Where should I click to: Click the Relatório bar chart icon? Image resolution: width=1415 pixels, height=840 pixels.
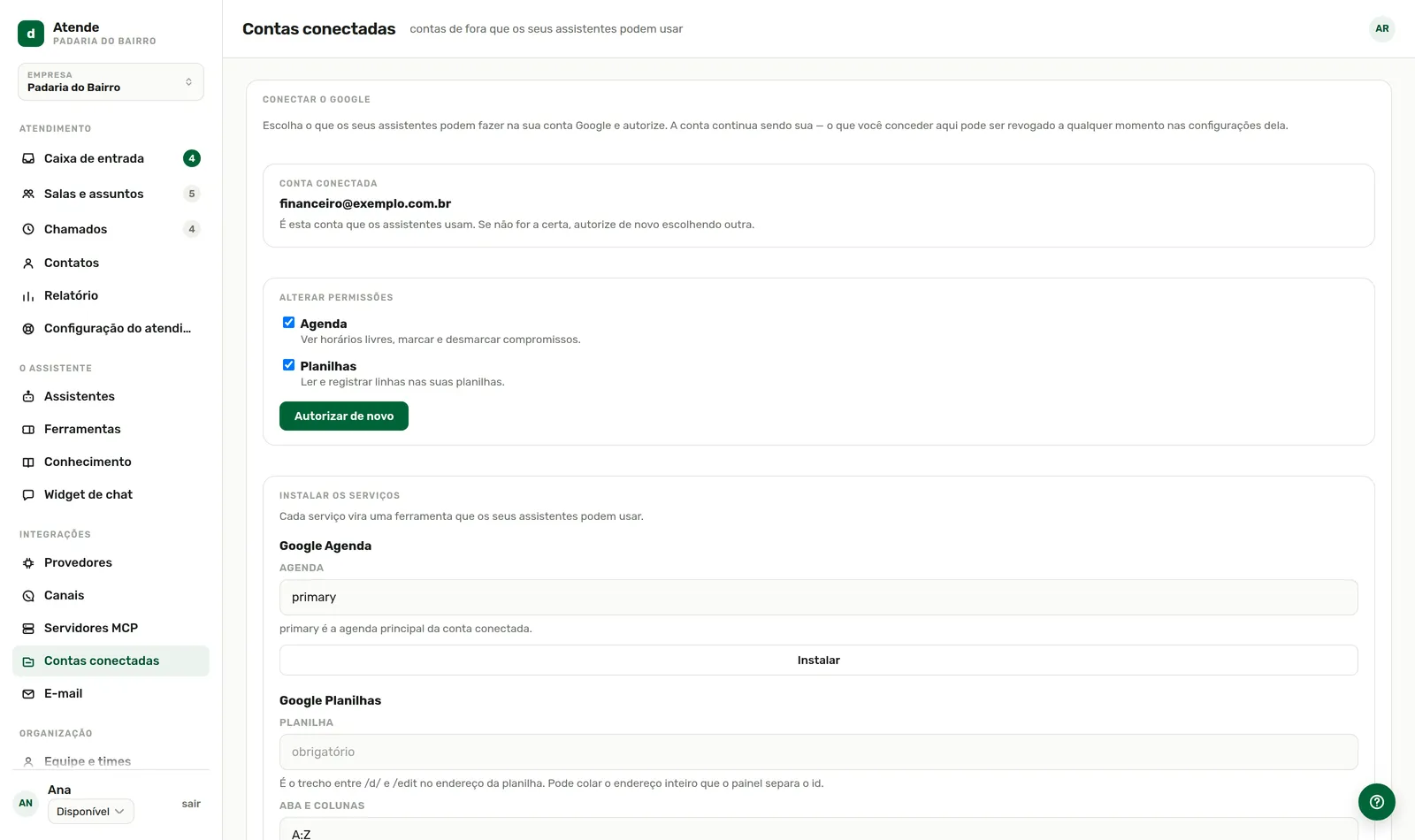(28, 295)
